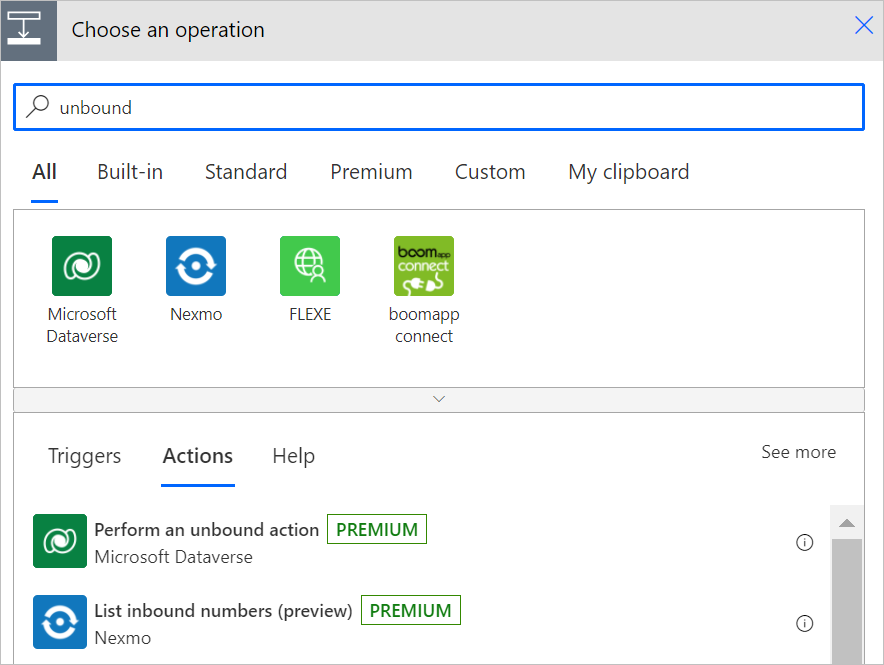
Task: Click the info icon for List inbound numbers
Action: click(x=805, y=623)
